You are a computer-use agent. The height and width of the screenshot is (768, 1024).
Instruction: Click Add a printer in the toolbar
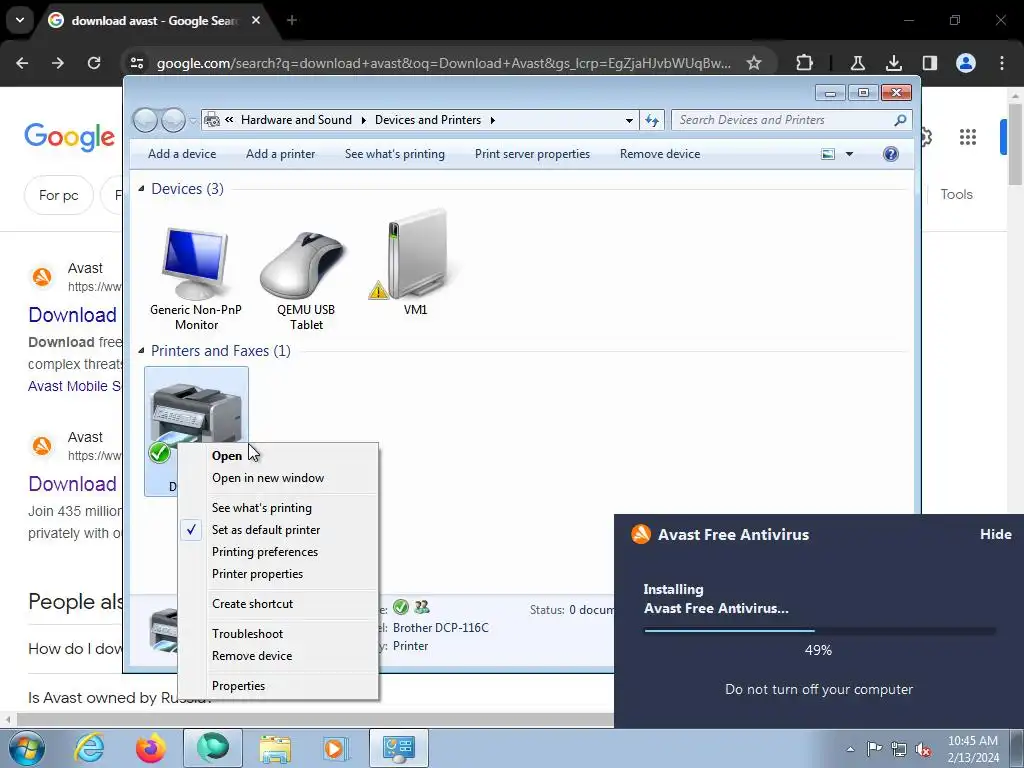click(x=280, y=154)
